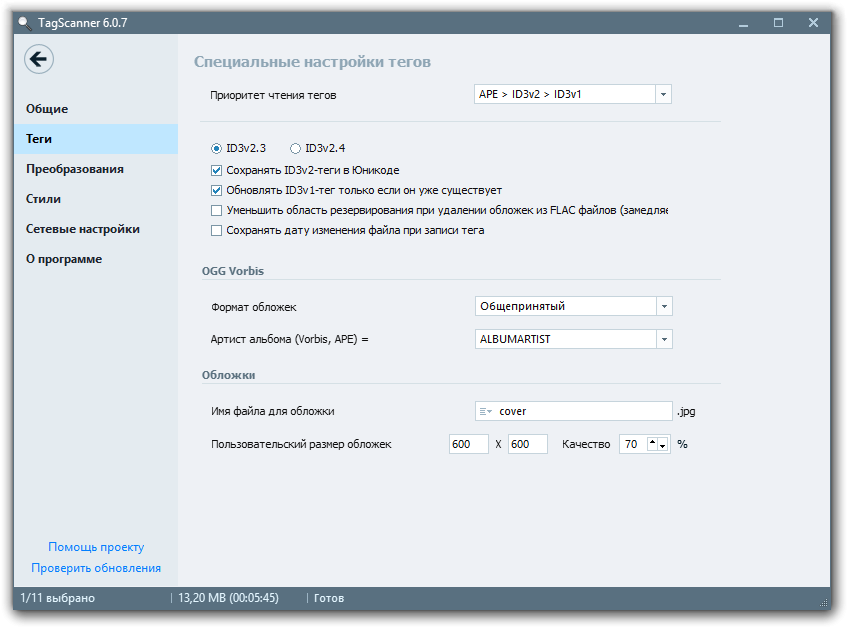Enable the FLAC reserve area reduction checkbox
848x629 pixels.
(217, 210)
